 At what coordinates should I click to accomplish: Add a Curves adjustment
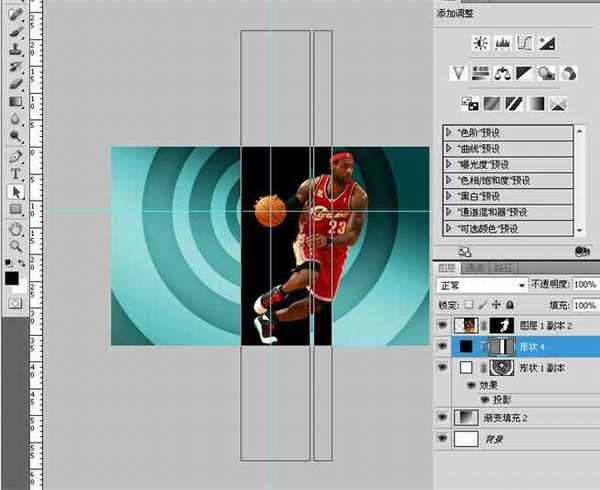[524, 43]
